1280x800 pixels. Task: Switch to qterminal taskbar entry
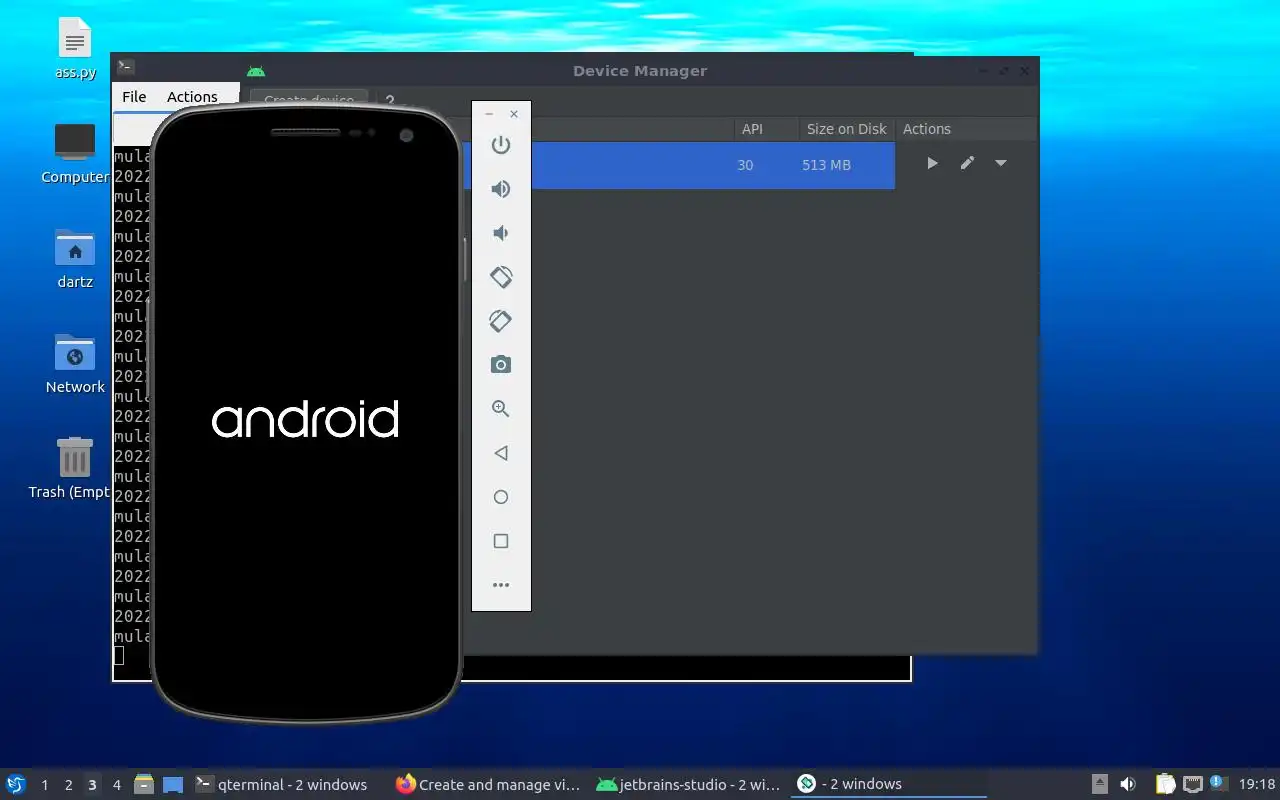tap(290, 785)
